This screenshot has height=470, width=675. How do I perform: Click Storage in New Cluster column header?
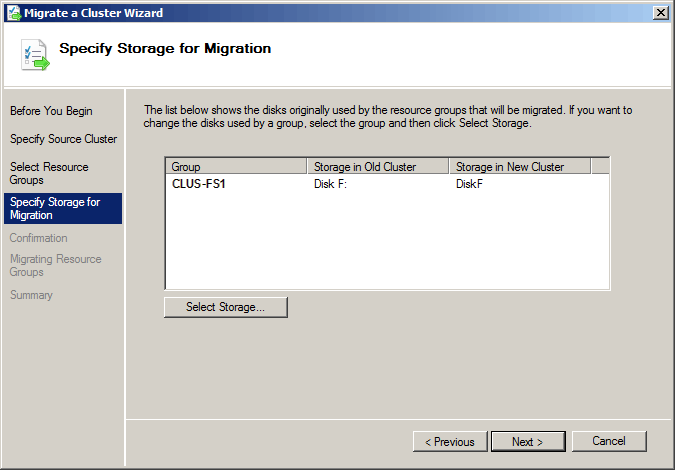coord(520,166)
